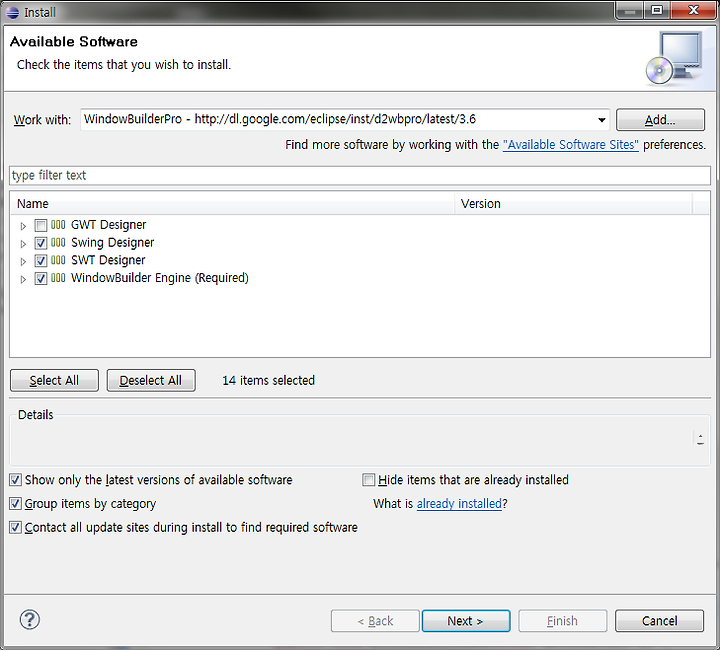
Task: Toggle Group items by category checkbox
Action: 15,504
